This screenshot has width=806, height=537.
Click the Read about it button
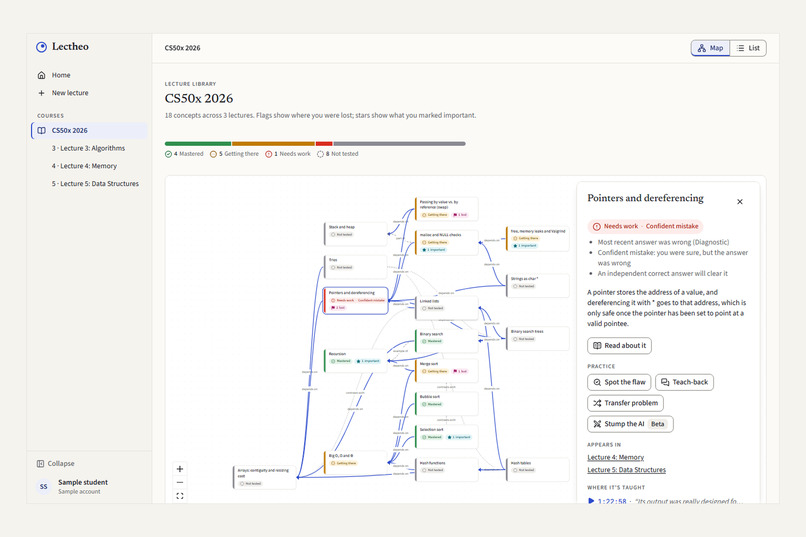(x=619, y=345)
